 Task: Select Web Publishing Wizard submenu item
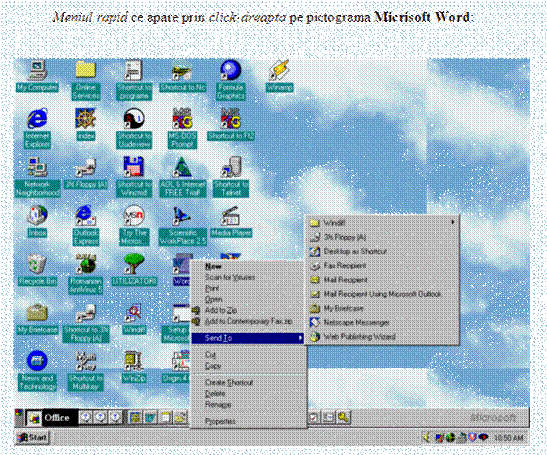[x=382, y=337]
